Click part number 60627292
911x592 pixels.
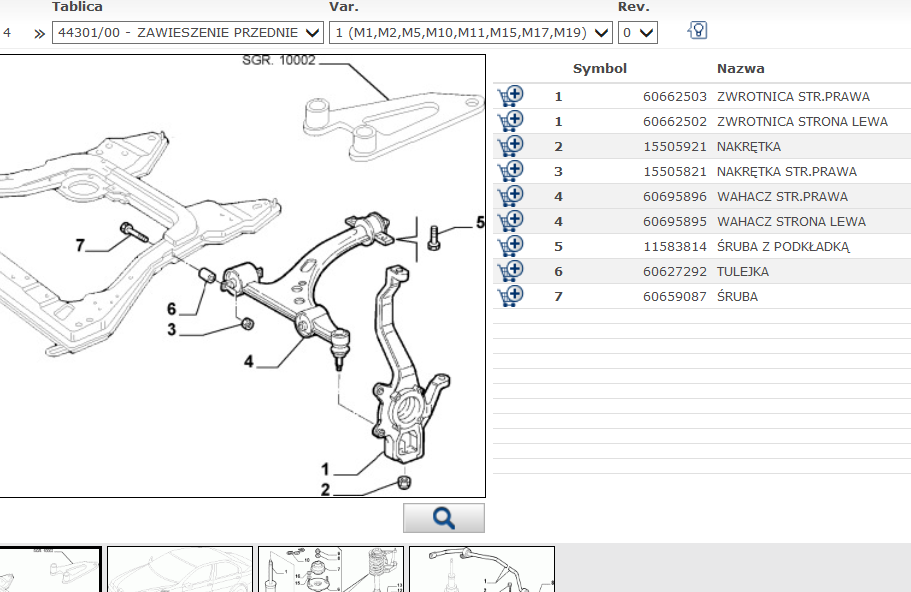pyautogui.click(x=675, y=271)
